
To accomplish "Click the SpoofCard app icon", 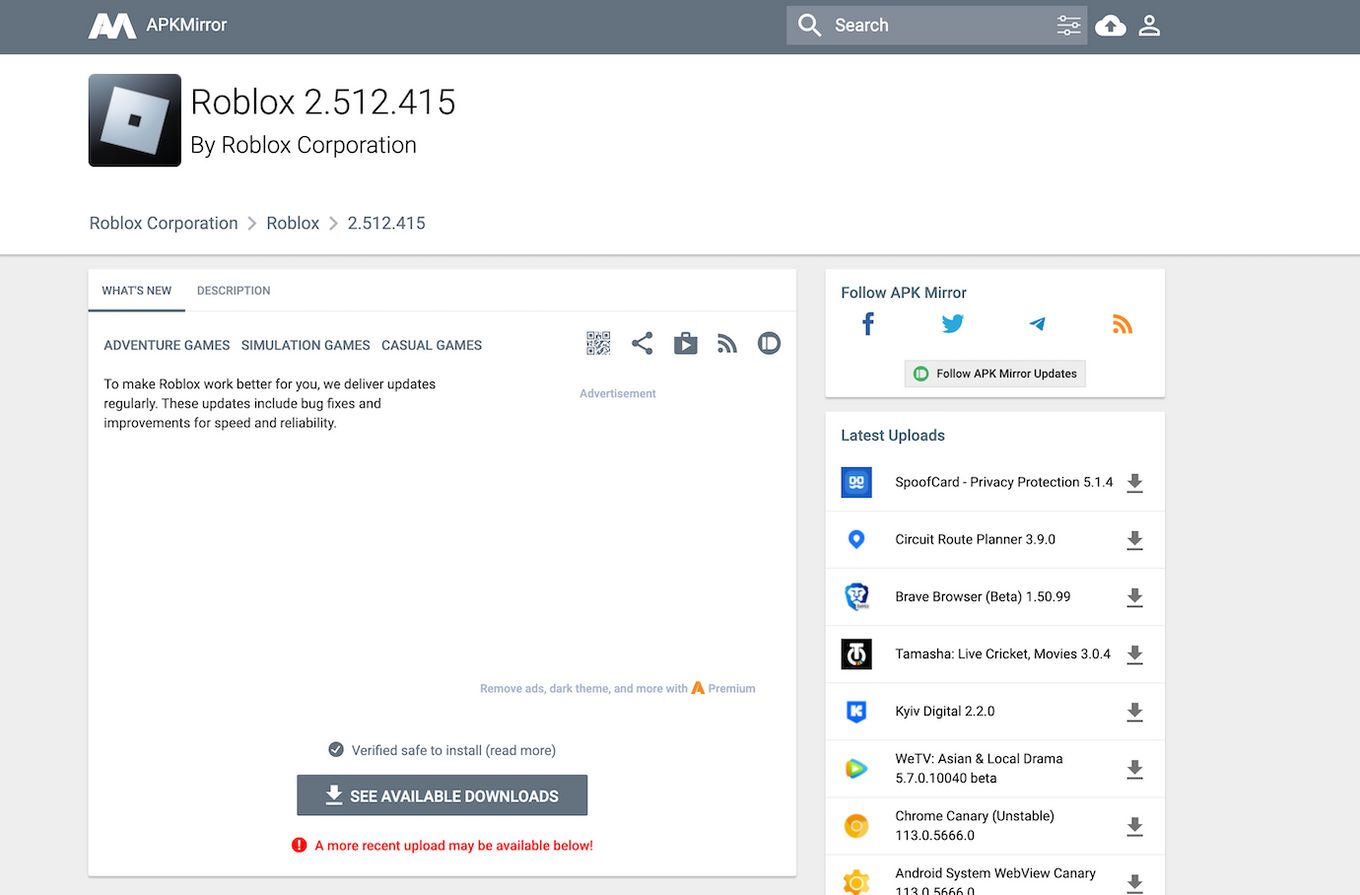I will point(856,482).
